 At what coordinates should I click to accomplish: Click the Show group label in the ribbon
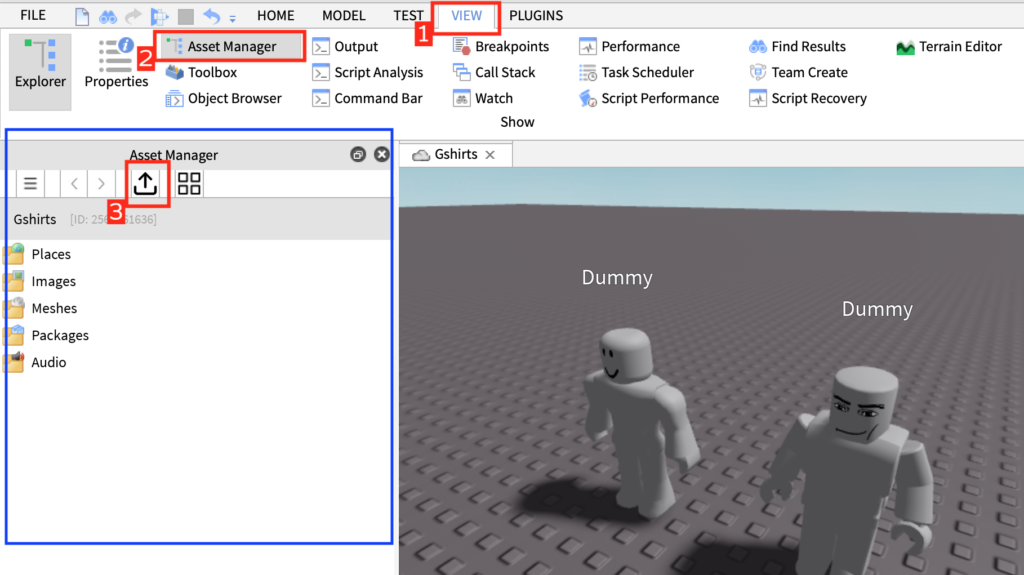coord(517,122)
